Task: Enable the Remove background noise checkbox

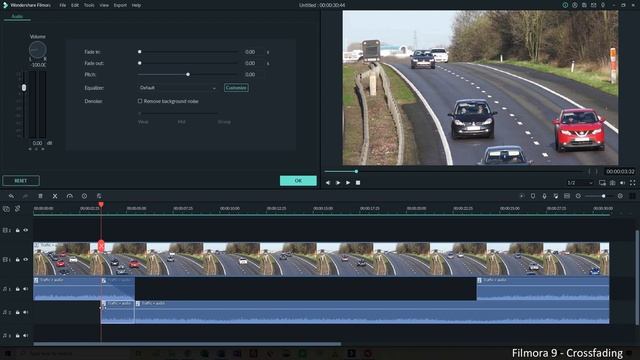Action: pos(140,101)
